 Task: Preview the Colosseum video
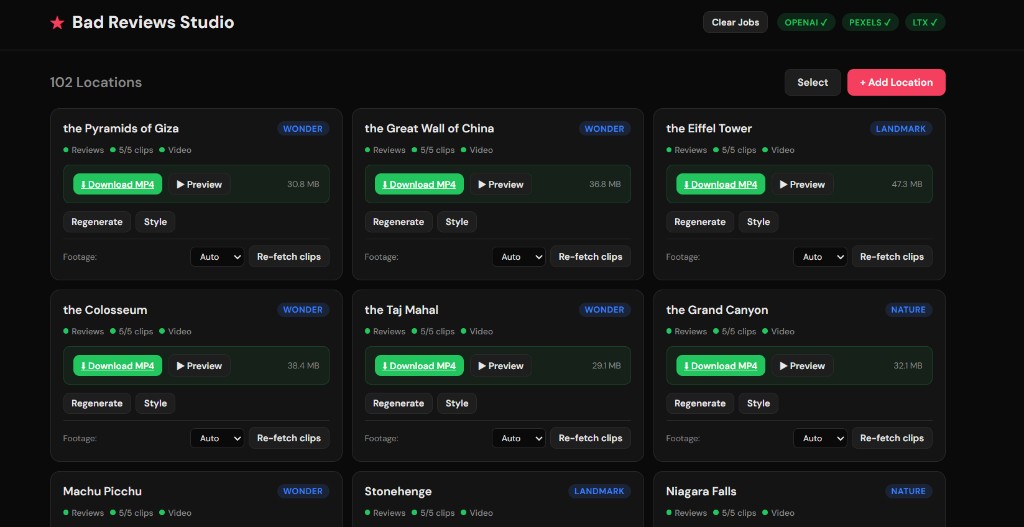point(199,366)
